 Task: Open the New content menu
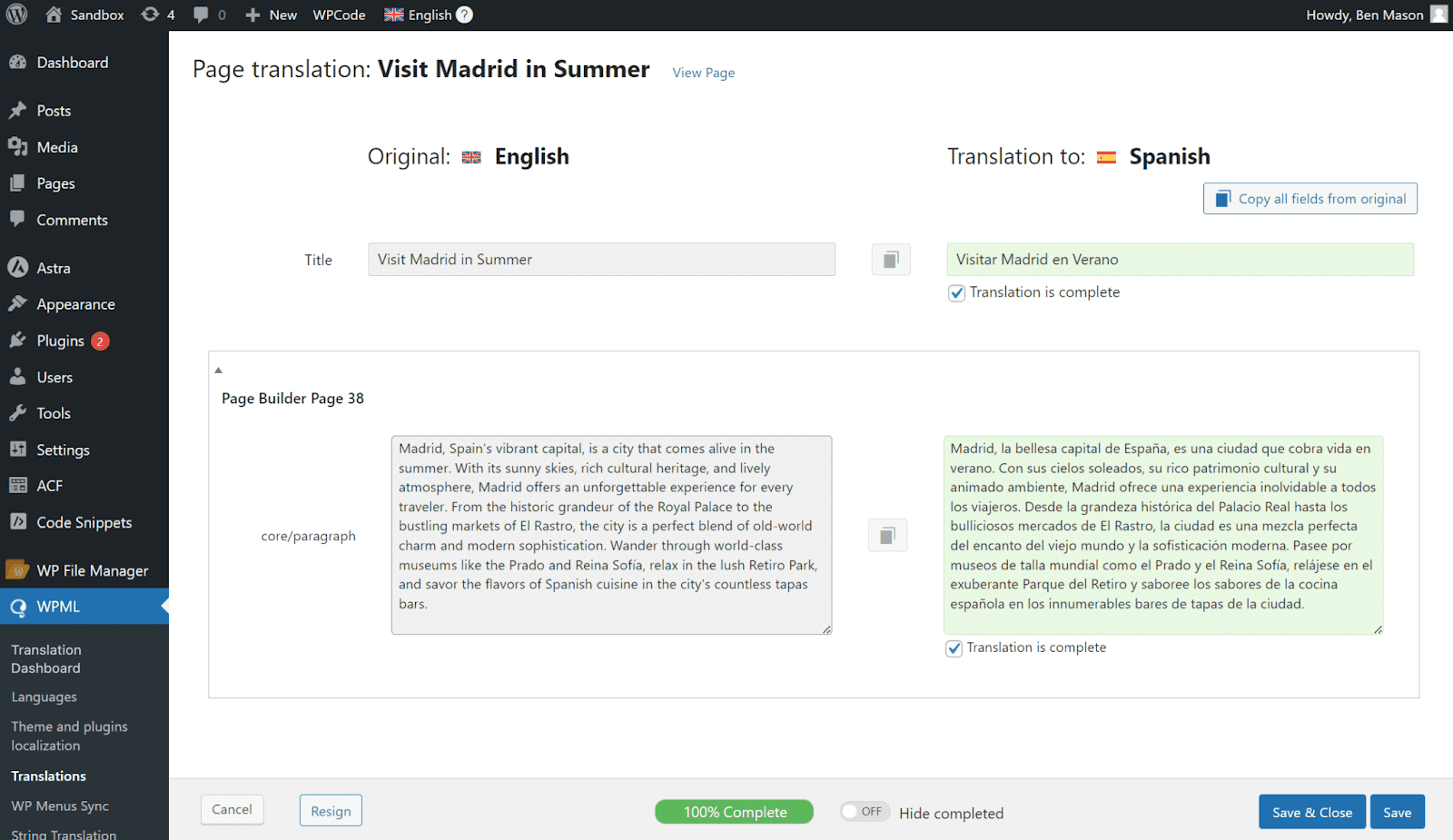click(271, 15)
